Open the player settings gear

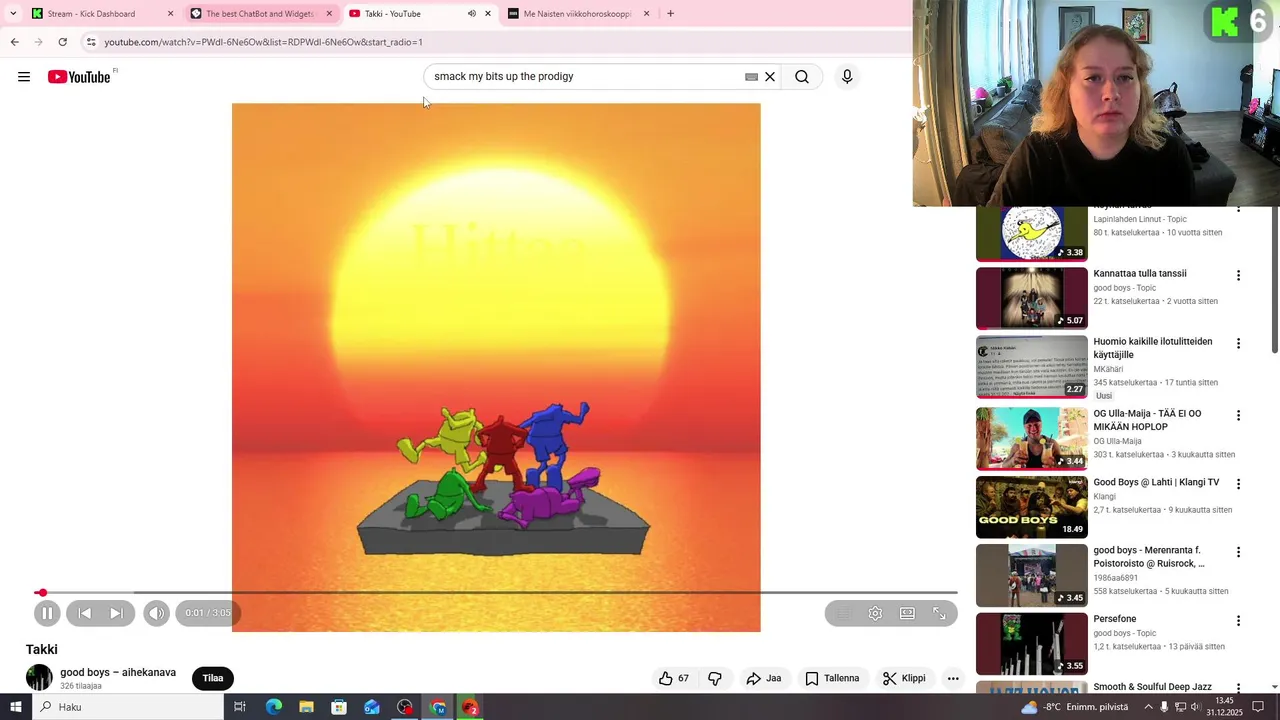tap(875, 613)
